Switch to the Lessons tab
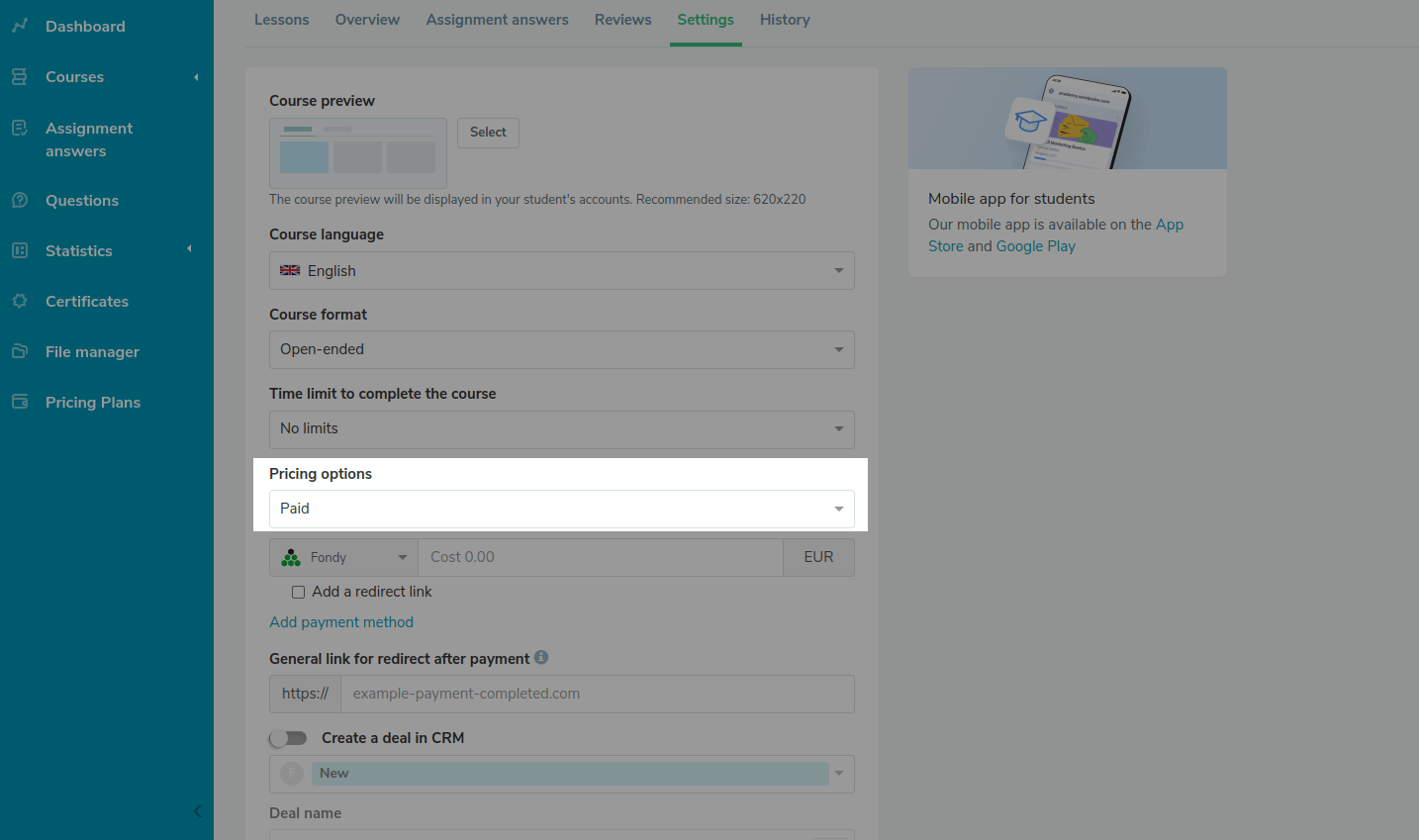The width and height of the screenshot is (1419, 840). 281,20
